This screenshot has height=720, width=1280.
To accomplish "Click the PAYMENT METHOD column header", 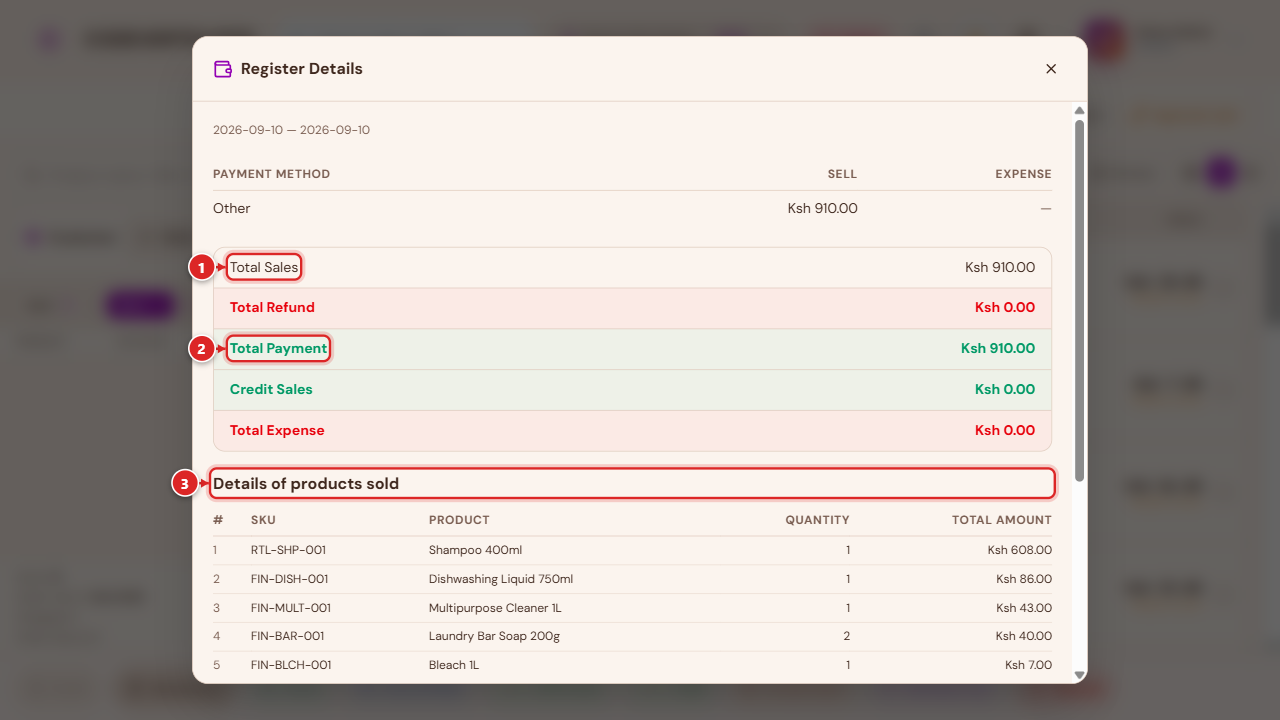I will pos(271,174).
